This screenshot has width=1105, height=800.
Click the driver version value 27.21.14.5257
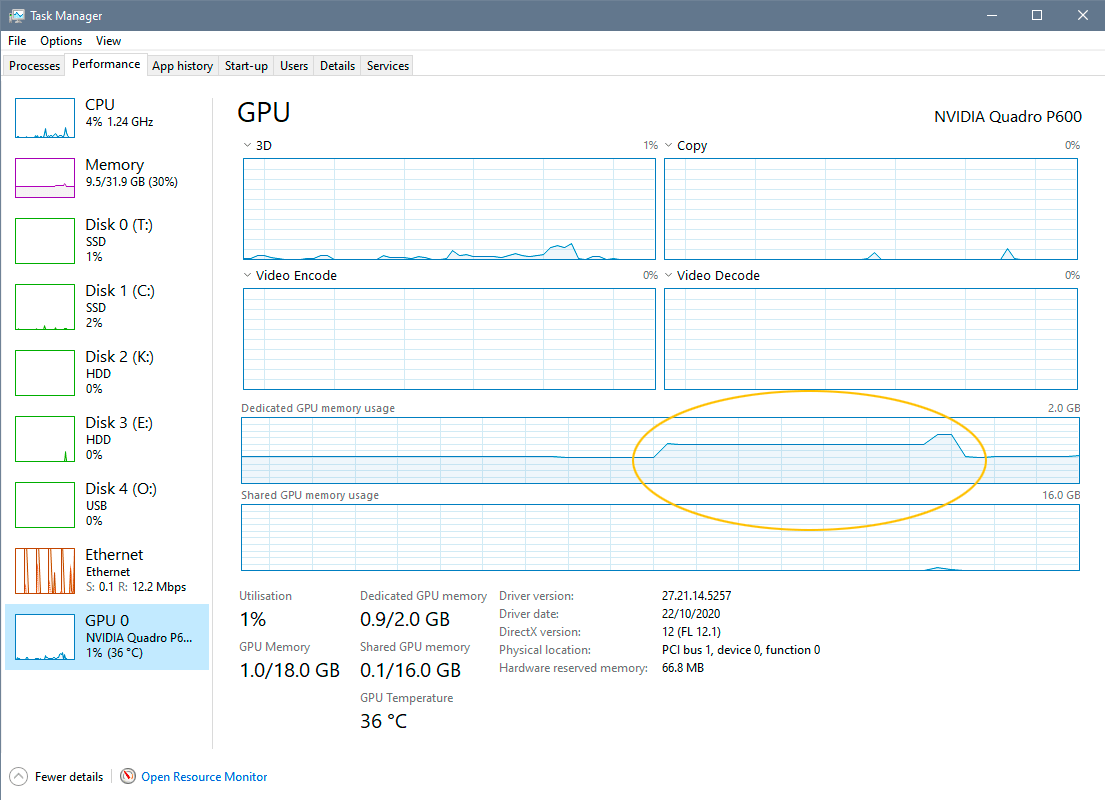696,596
